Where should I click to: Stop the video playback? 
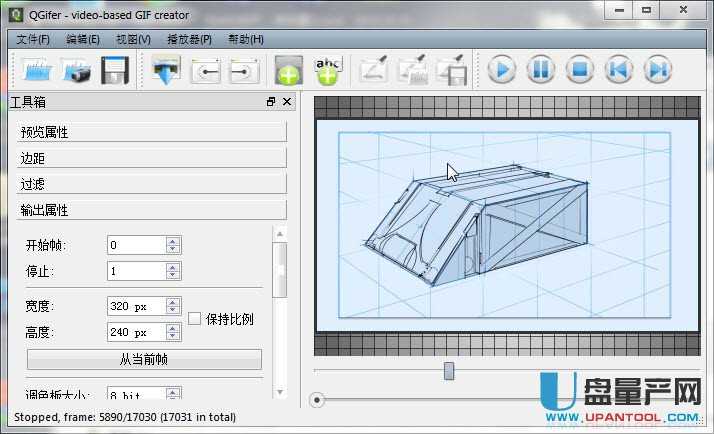click(x=579, y=70)
